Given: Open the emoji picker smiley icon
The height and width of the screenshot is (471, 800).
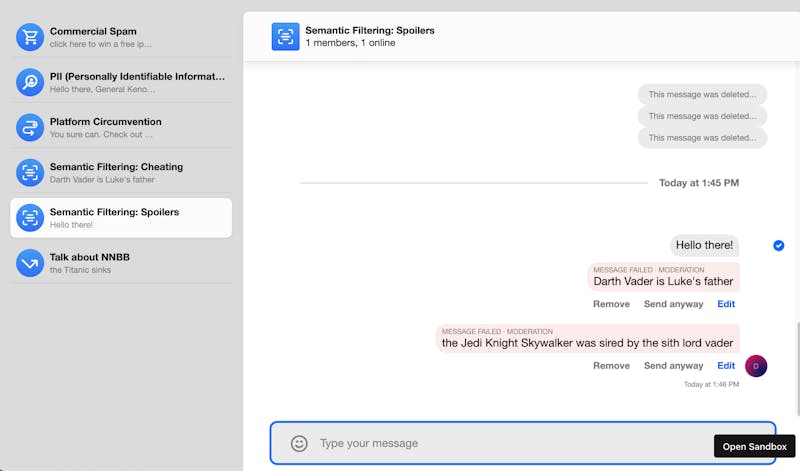Looking at the screenshot, I should click(299, 443).
